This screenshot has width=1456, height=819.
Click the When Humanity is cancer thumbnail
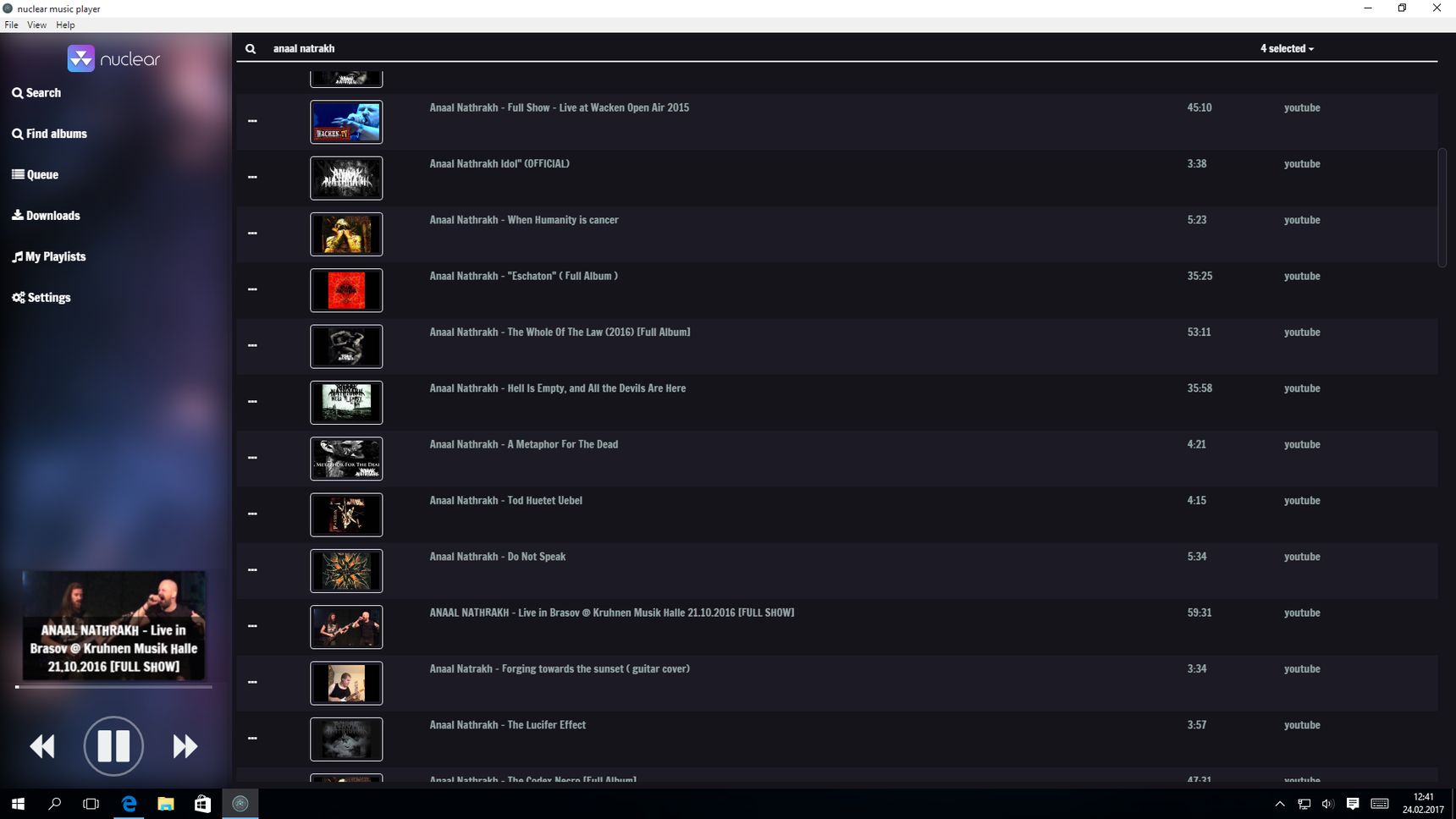point(346,234)
